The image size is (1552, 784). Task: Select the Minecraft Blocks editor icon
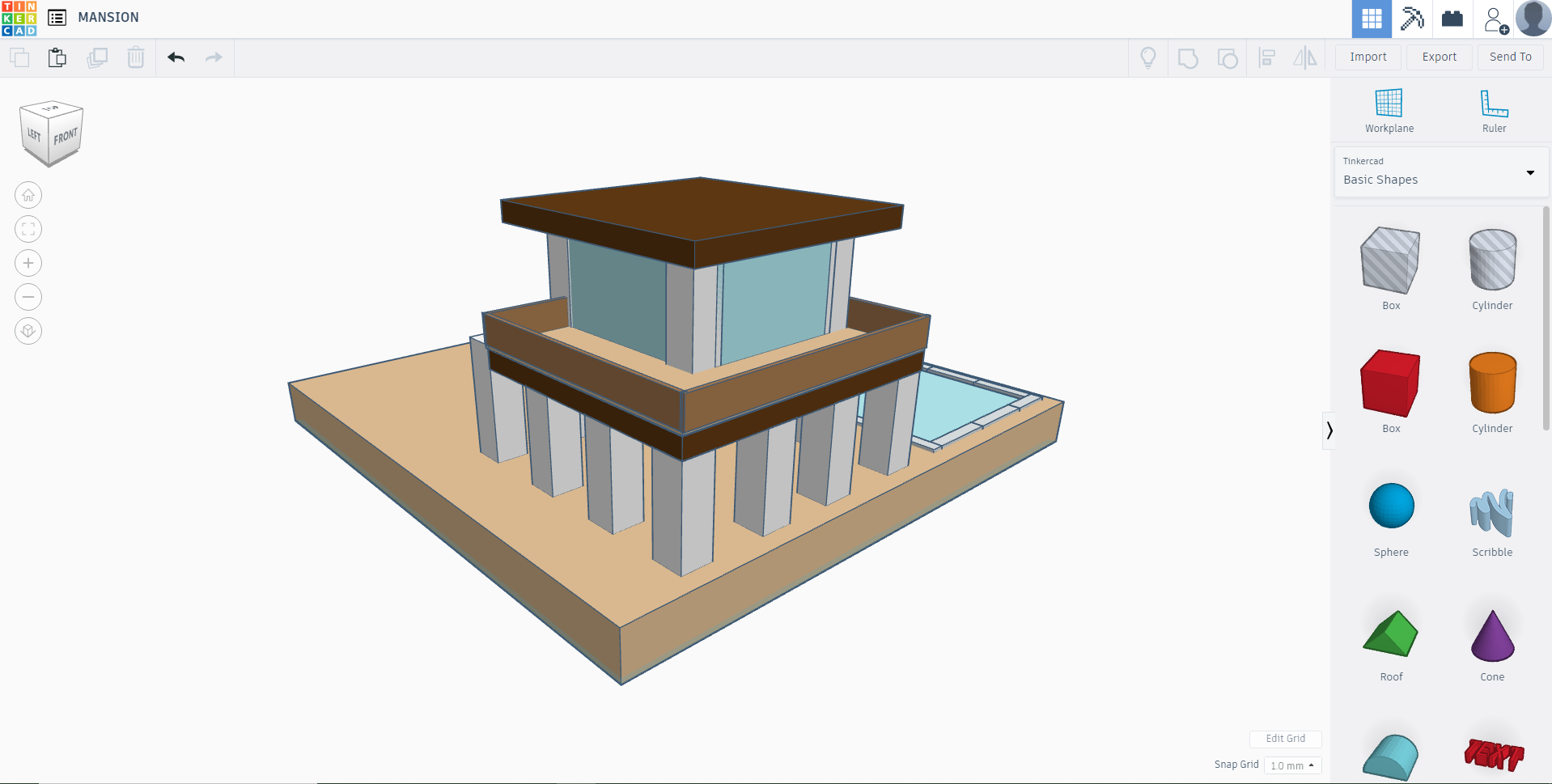pyautogui.click(x=1411, y=19)
